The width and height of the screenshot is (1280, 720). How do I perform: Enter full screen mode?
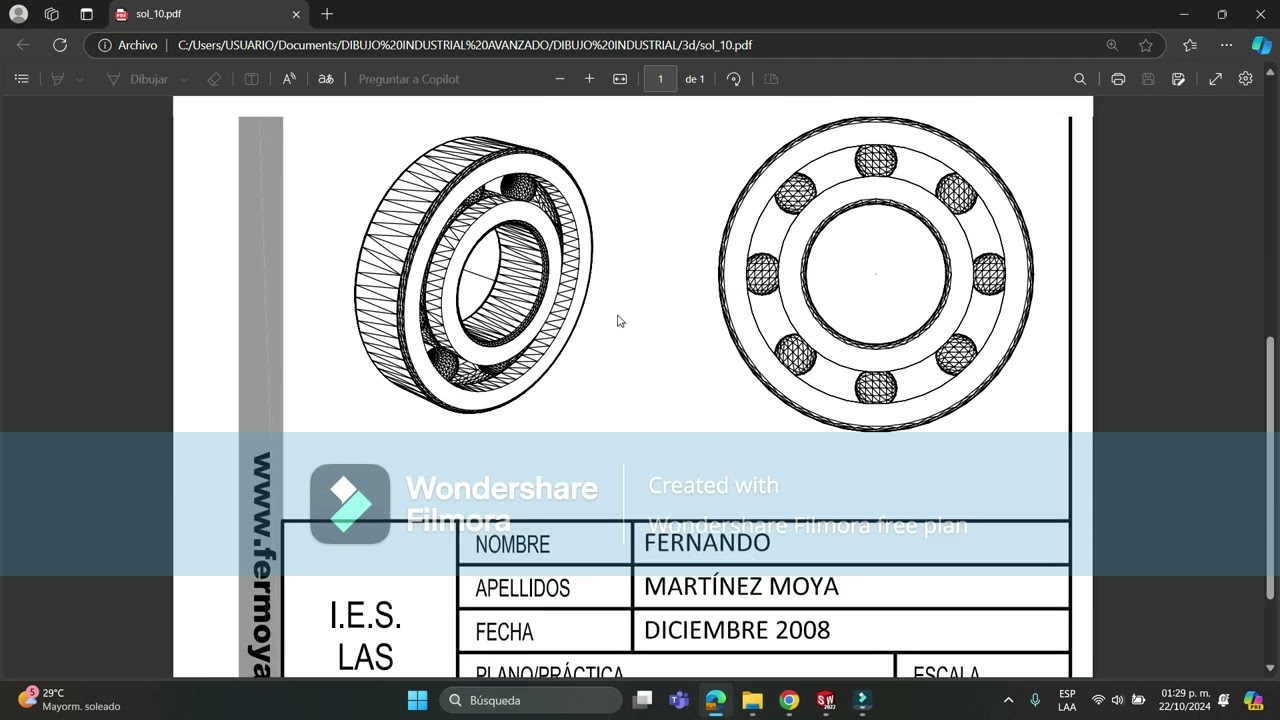pyautogui.click(x=1216, y=79)
